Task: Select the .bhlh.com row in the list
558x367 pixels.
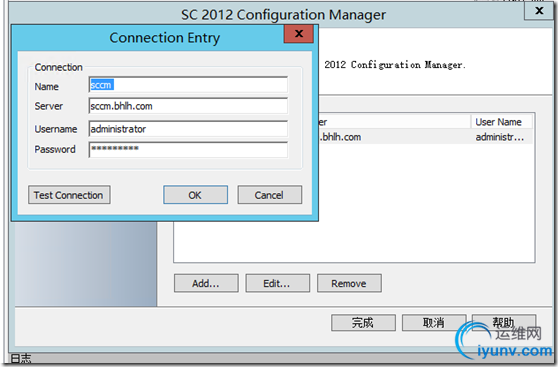Action: tap(425, 137)
